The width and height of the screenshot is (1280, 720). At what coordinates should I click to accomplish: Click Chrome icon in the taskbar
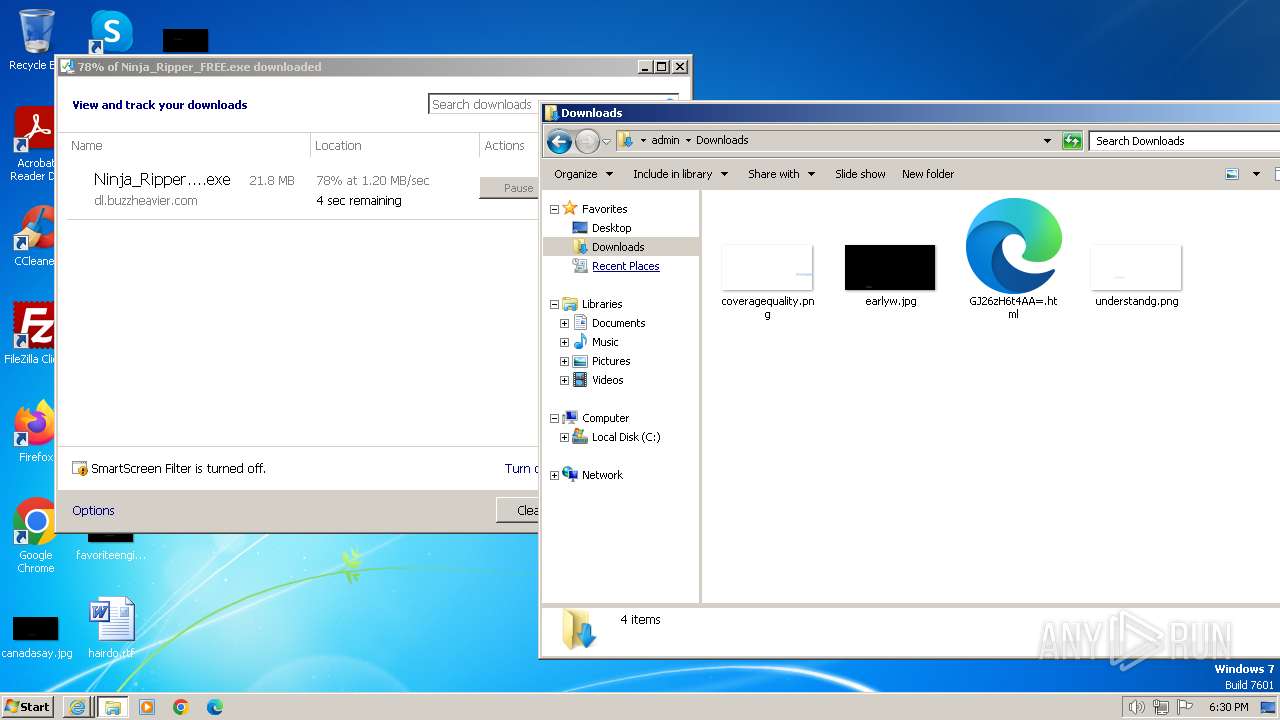pos(181,707)
